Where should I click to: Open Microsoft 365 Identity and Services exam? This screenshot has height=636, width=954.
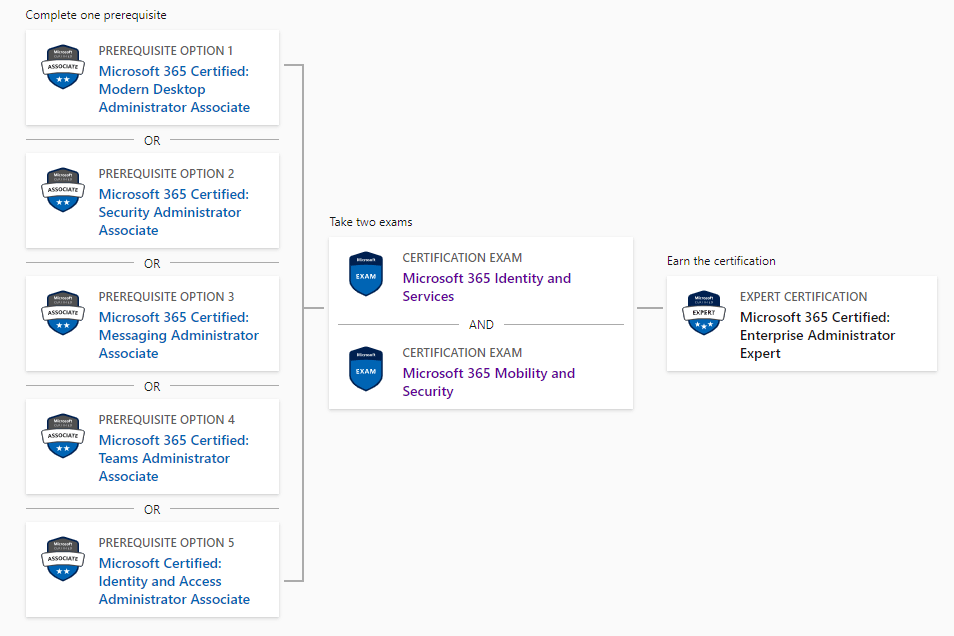pyautogui.click(x=487, y=287)
